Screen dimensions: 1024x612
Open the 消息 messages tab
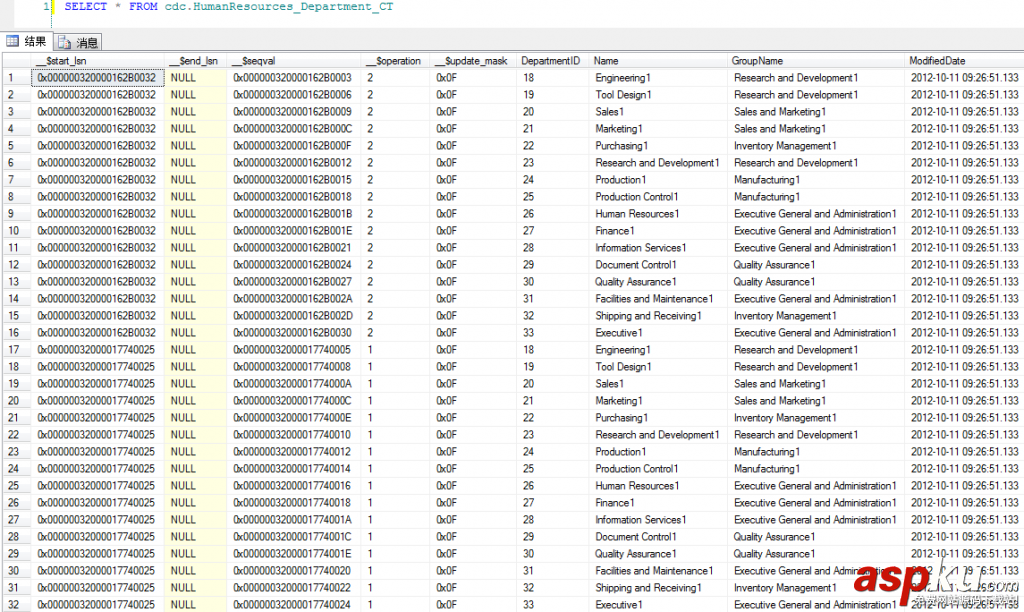click(78, 42)
